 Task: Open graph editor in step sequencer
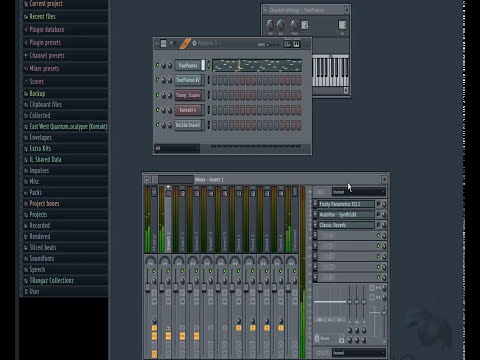[x=287, y=44]
